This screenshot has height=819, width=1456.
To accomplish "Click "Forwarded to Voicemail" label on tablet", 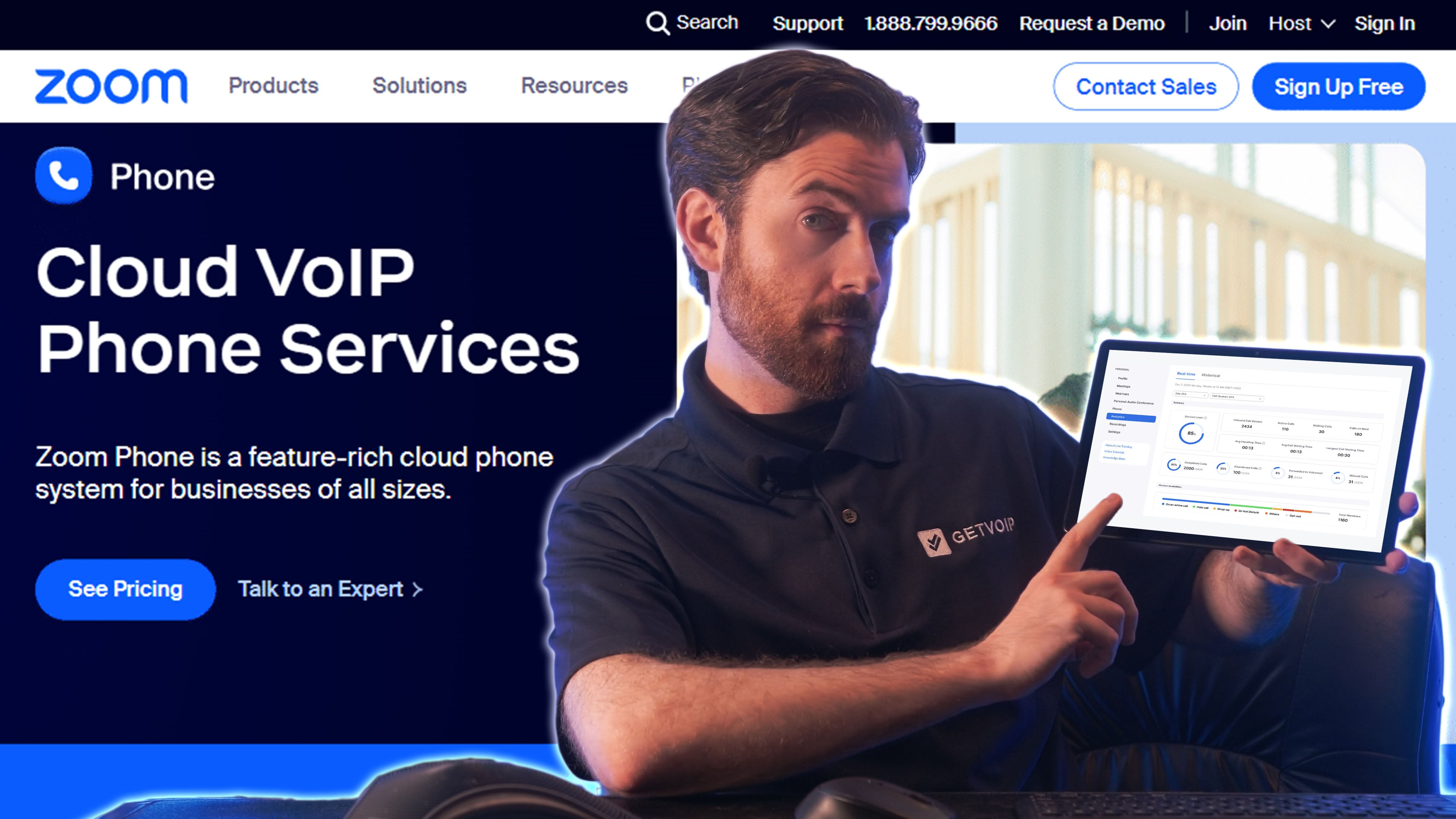I will (1306, 472).
